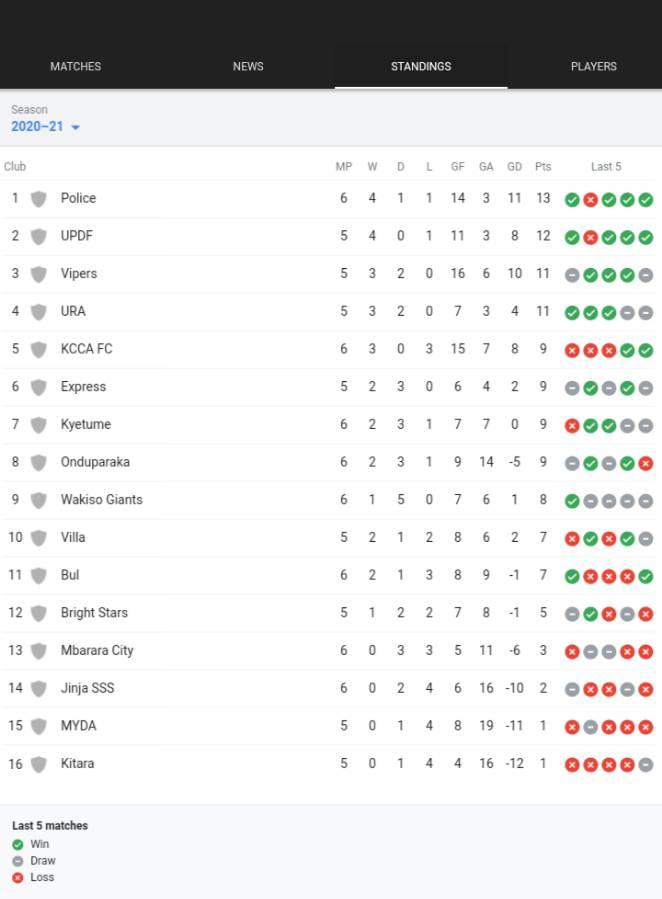
Task: Click the Pts column header
Action: 543,167
